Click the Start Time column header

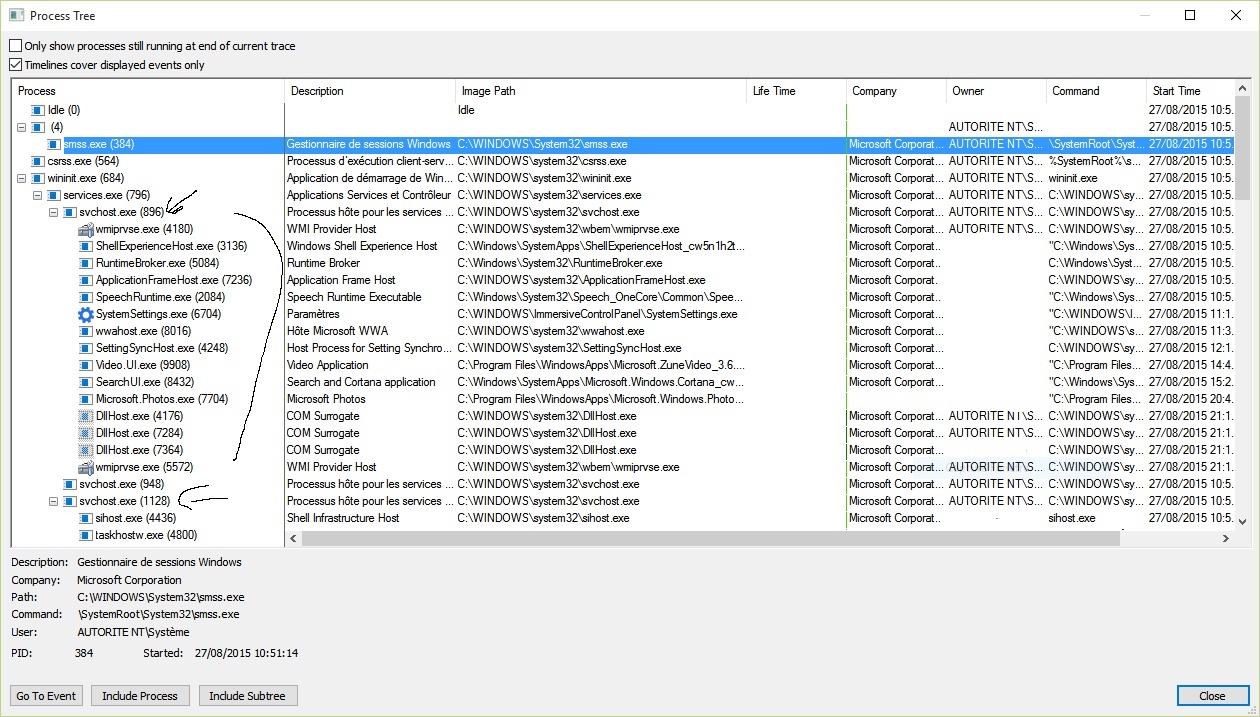point(1190,91)
